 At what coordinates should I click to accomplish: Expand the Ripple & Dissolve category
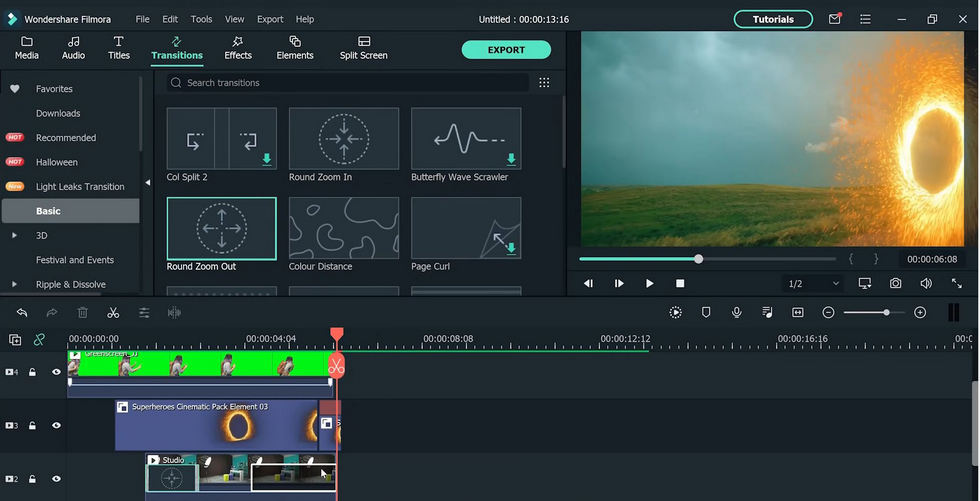click(x=14, y=285)
